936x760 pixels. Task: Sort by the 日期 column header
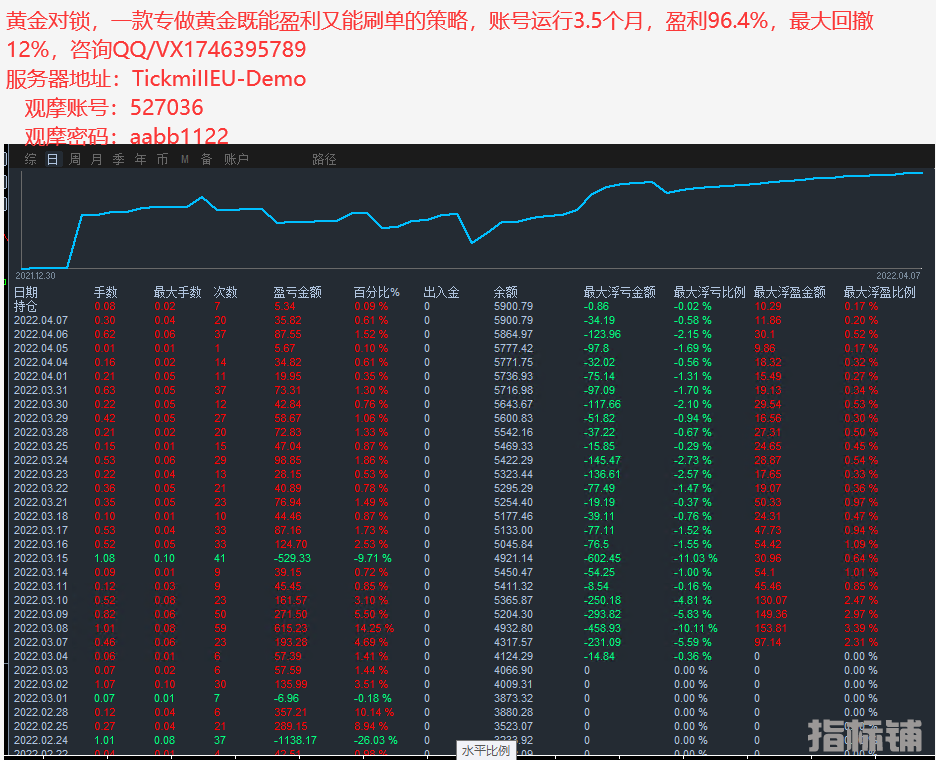[26, 292]
